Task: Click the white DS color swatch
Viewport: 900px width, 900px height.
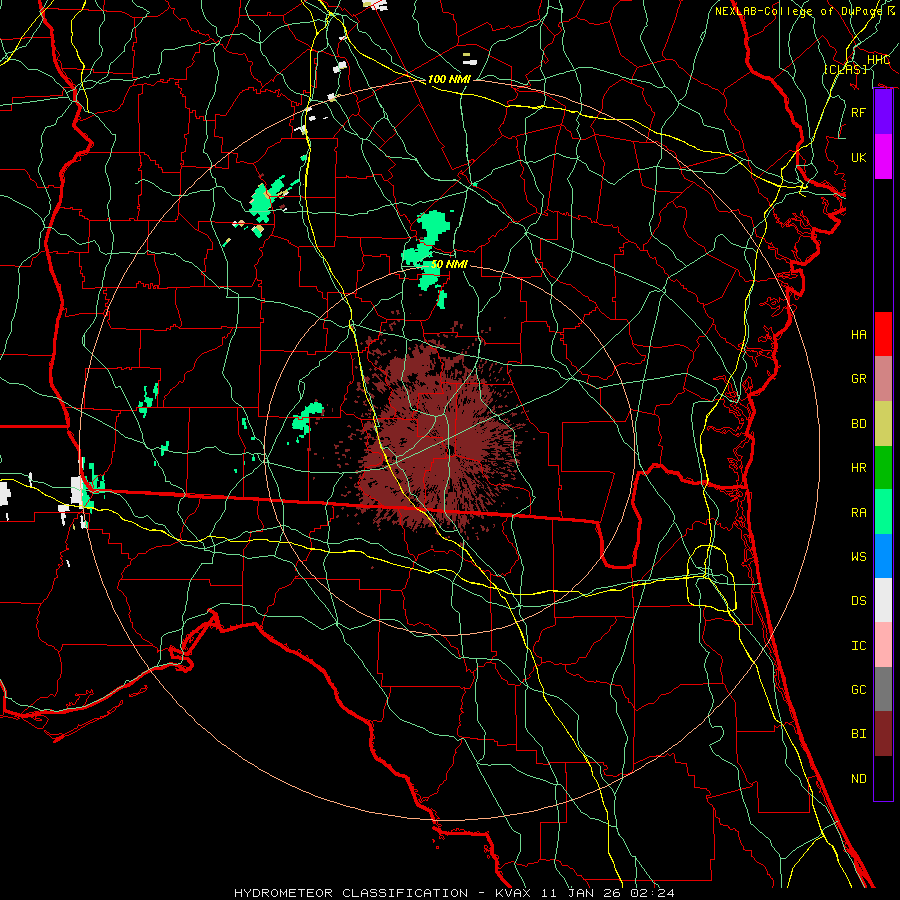Action: pos(883,600)
